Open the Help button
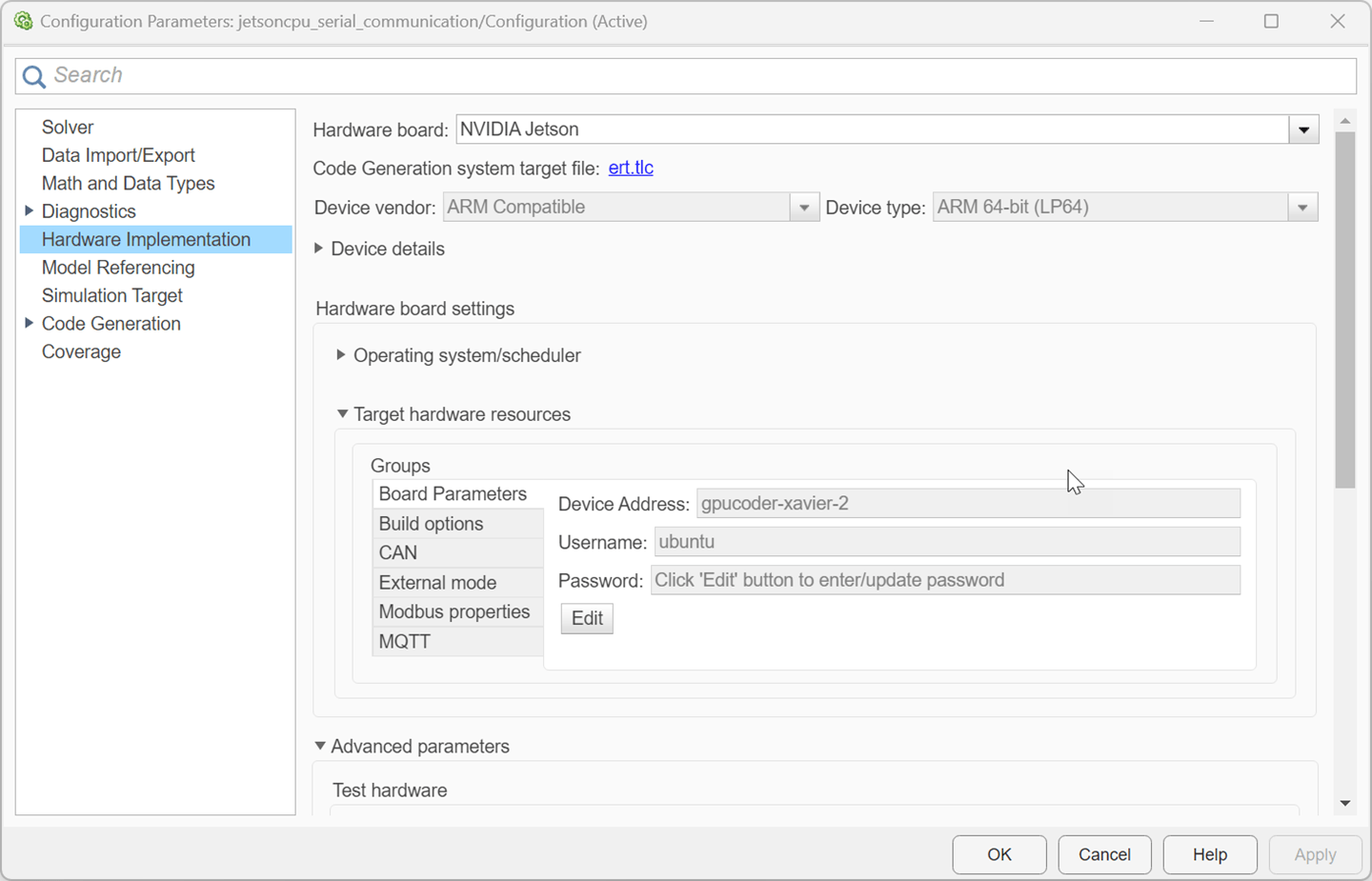This screenshot has height=881, width=1372. (1209, 854)
